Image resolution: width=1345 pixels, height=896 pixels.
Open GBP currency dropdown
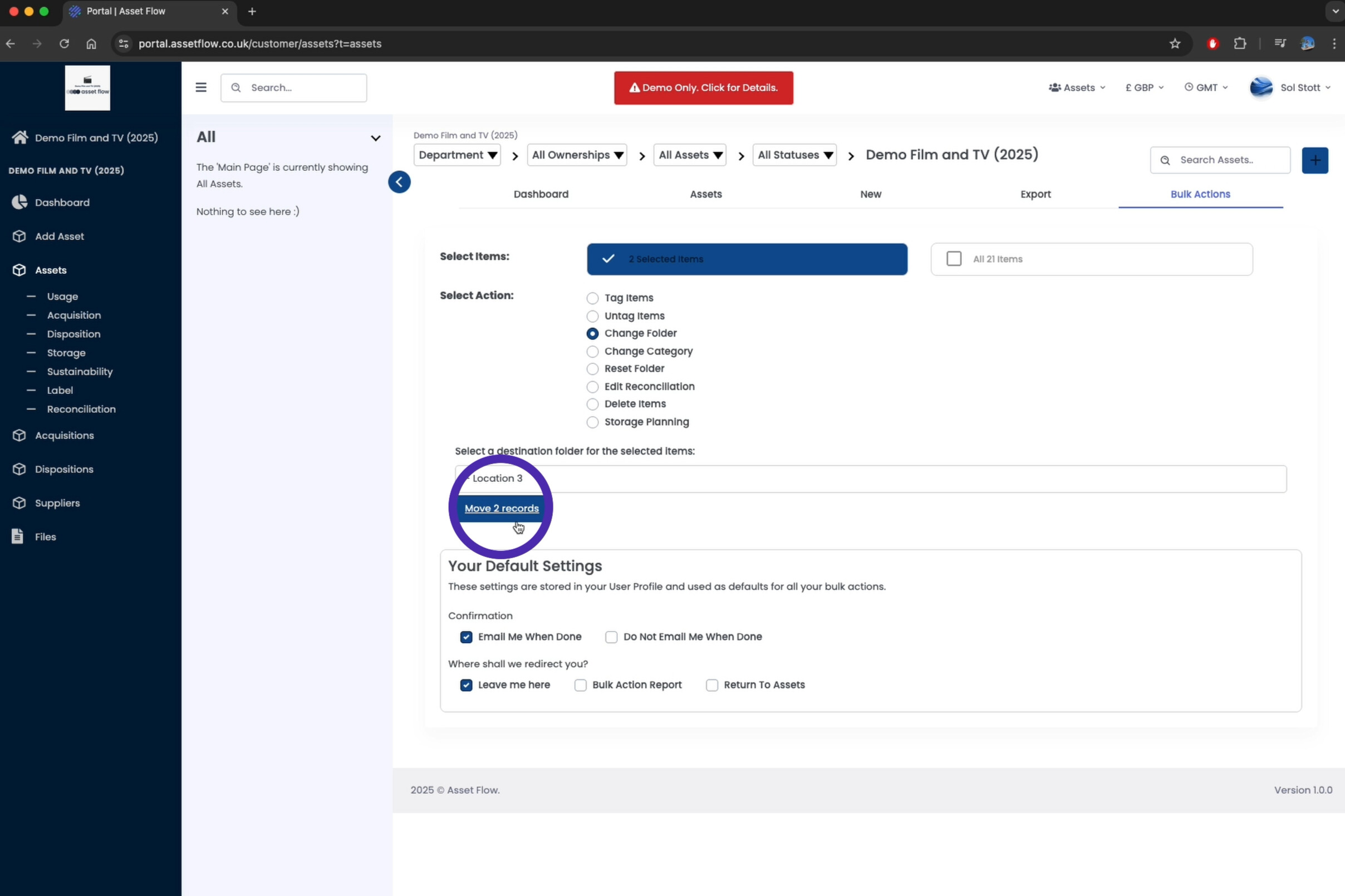click(1145, 87)
